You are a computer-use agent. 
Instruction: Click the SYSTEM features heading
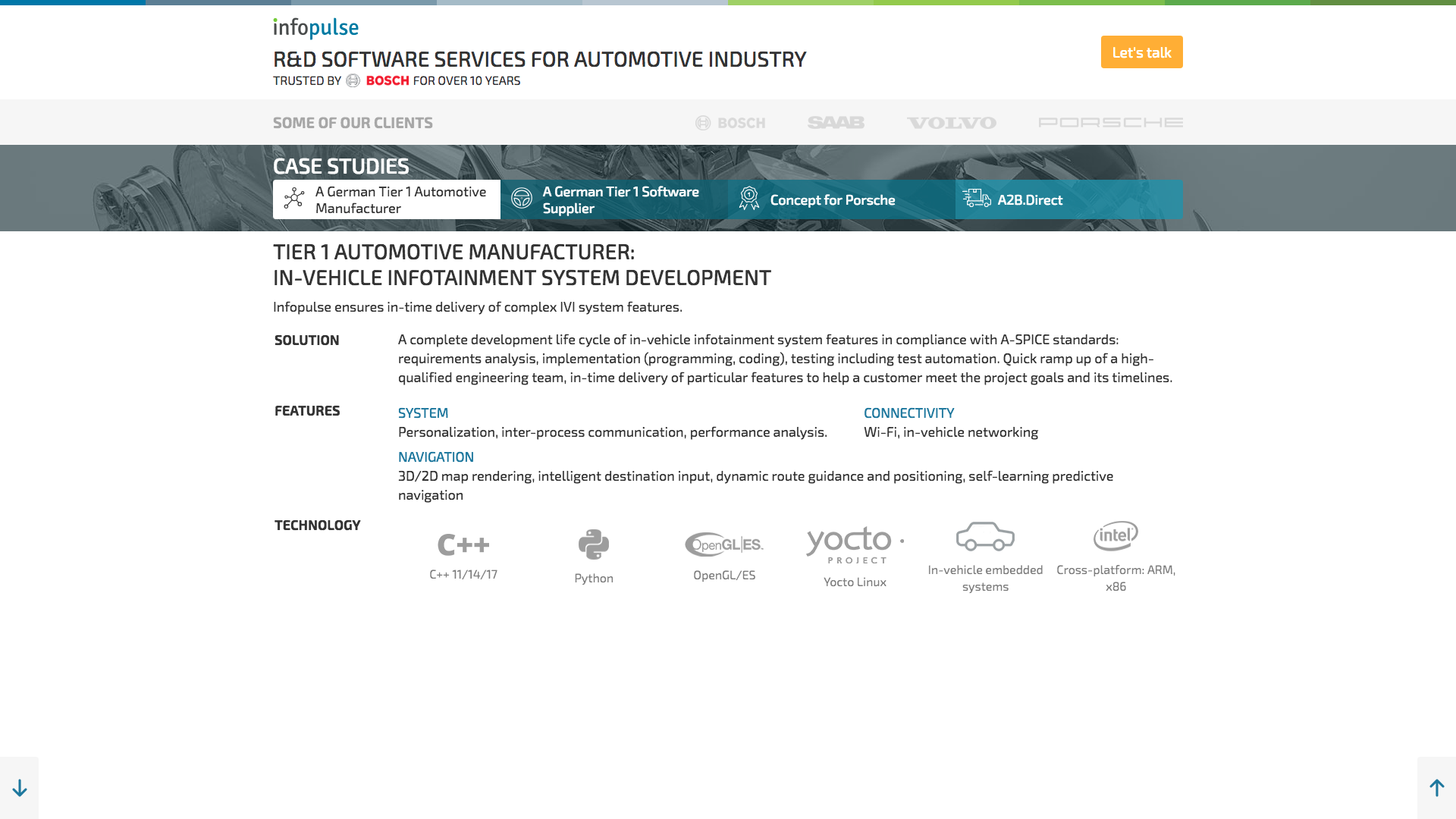tap(423, 413)
